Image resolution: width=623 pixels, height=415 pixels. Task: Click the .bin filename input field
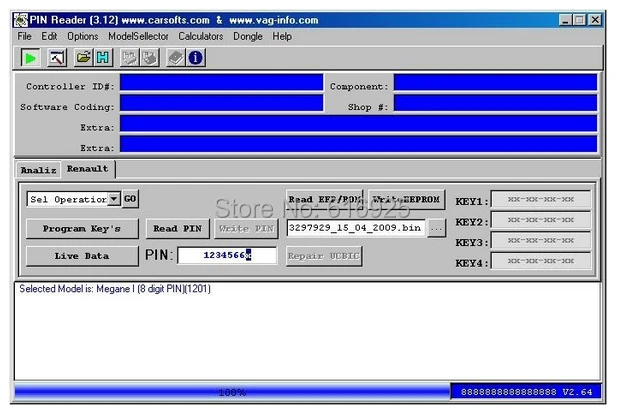pyautogui.click(x=356, y=228)
